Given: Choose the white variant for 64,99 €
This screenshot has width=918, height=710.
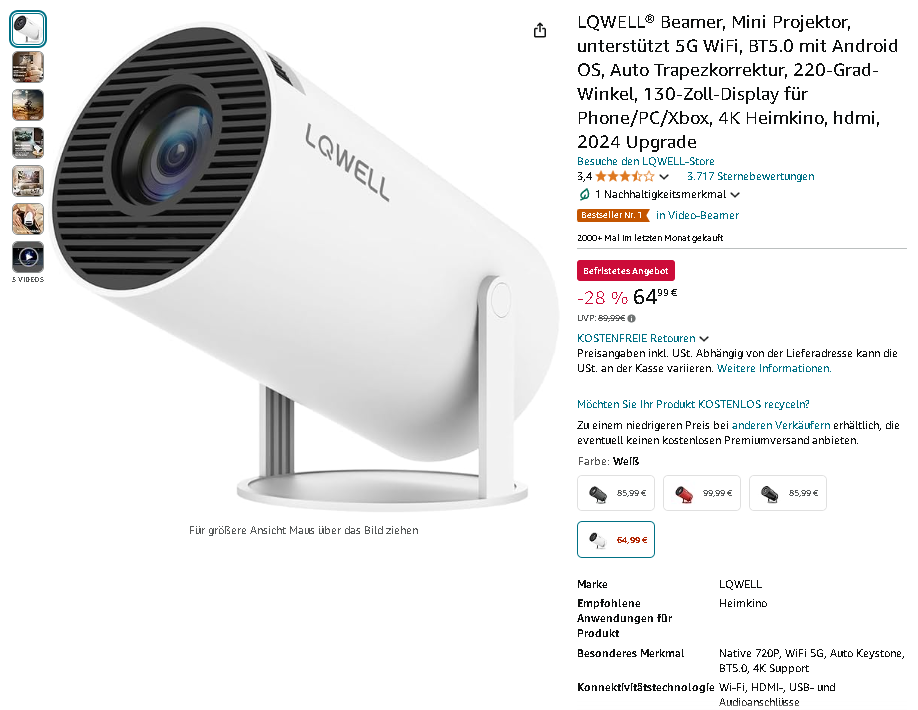Looking at the screenshot, I should (615, 539).
